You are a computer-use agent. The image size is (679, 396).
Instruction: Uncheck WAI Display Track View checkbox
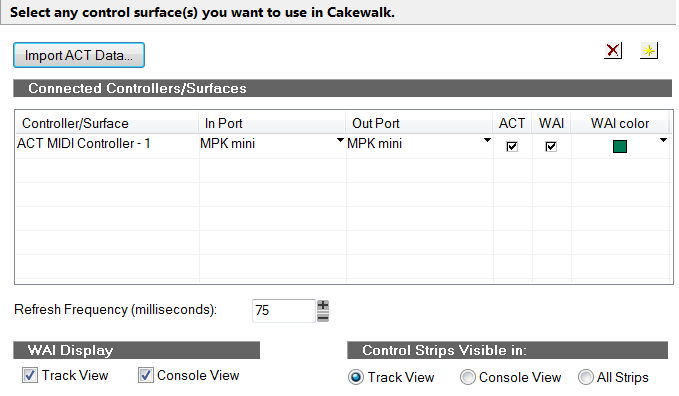coord(30,375)
